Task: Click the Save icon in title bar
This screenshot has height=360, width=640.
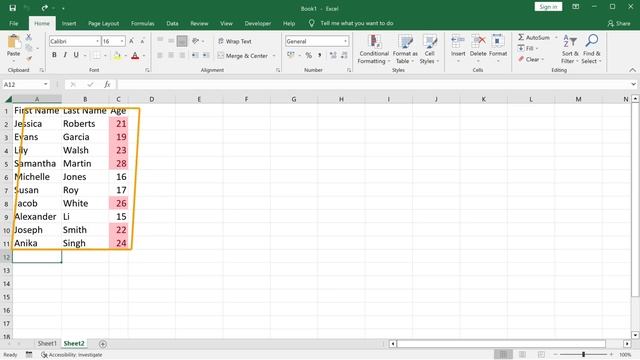Action: tap(13, 8)
